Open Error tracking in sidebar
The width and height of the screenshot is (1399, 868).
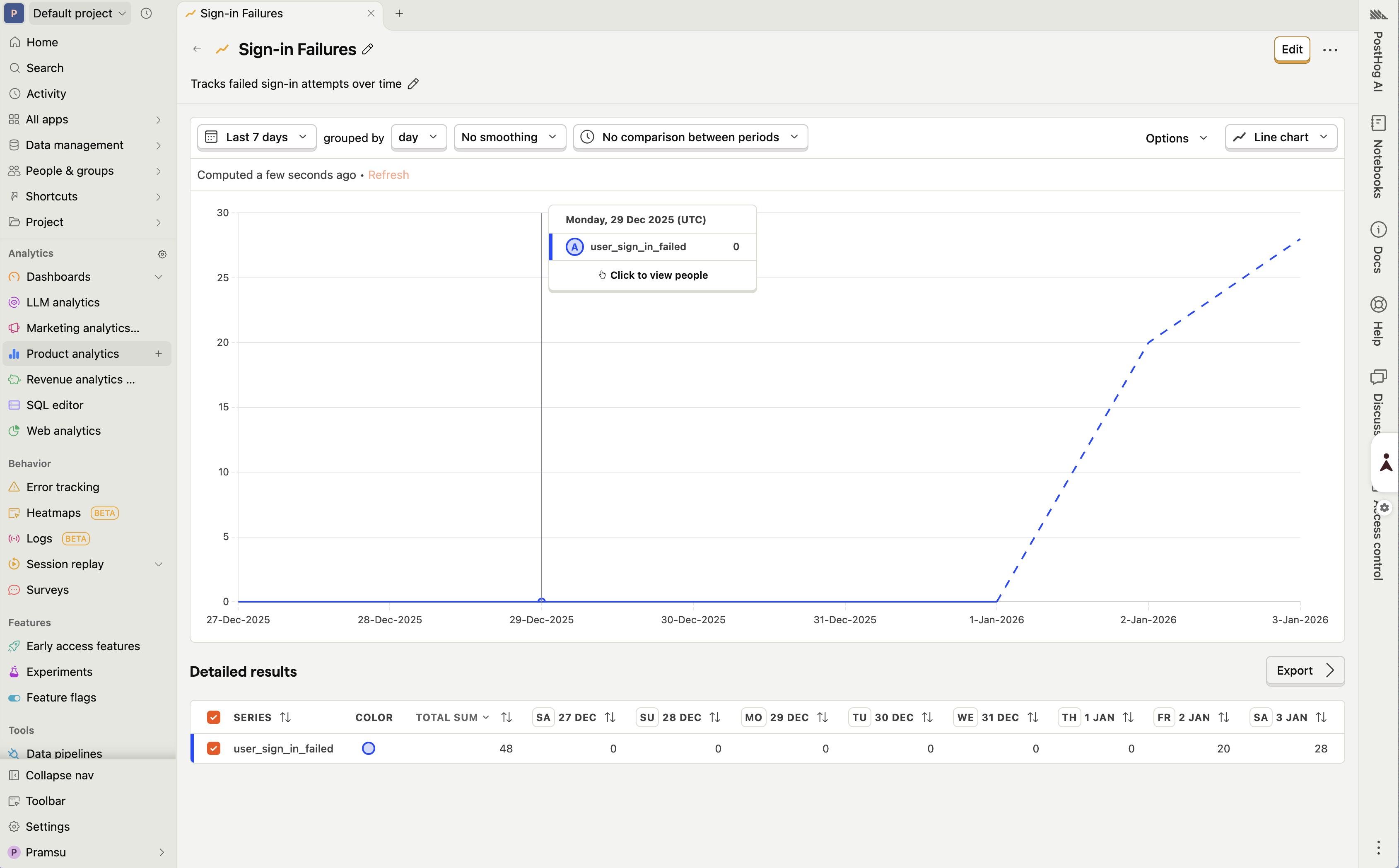(63, 487)
